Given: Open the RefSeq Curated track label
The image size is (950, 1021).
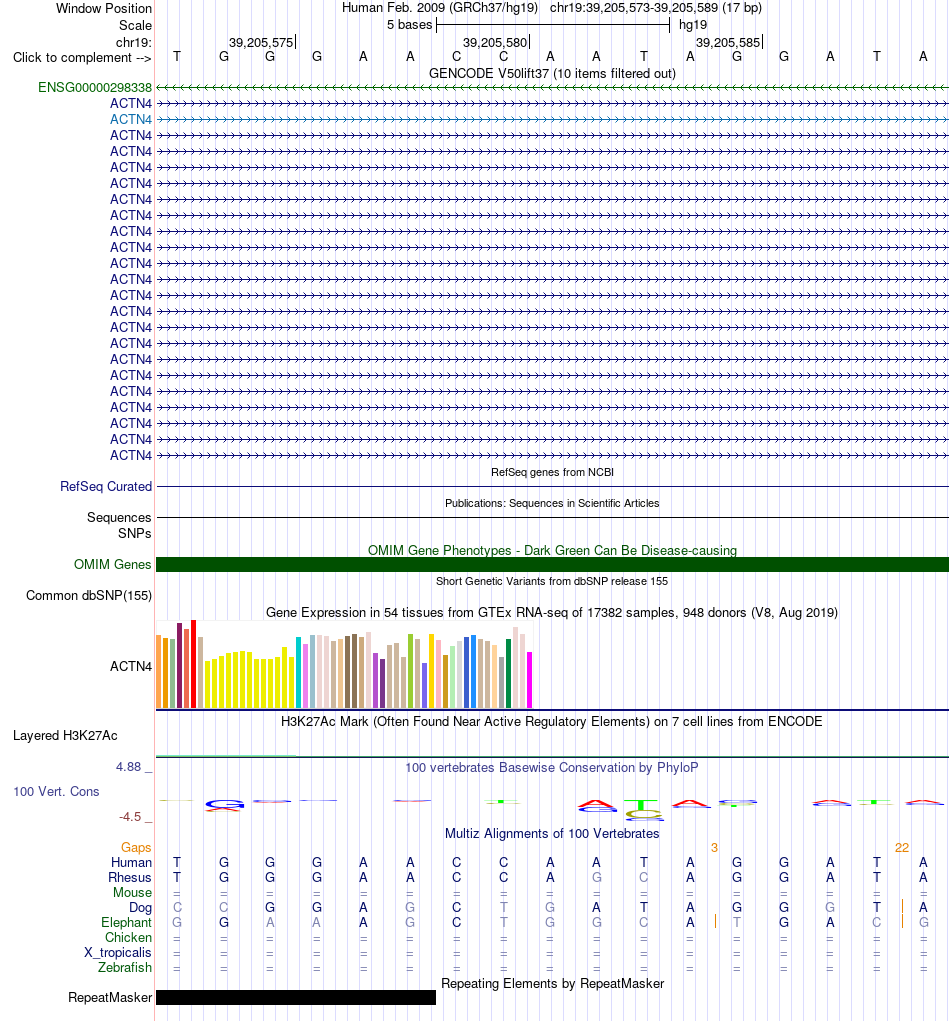Looking at the screenshot, I should pyautogui.click(x=105, y=486).
